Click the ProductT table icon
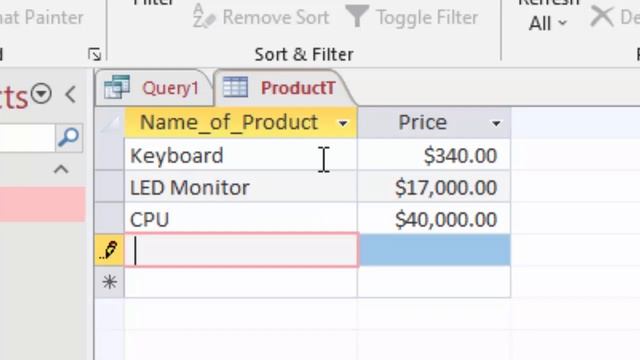The width and height of the screenshot is (640, 360). pos(236,87)
